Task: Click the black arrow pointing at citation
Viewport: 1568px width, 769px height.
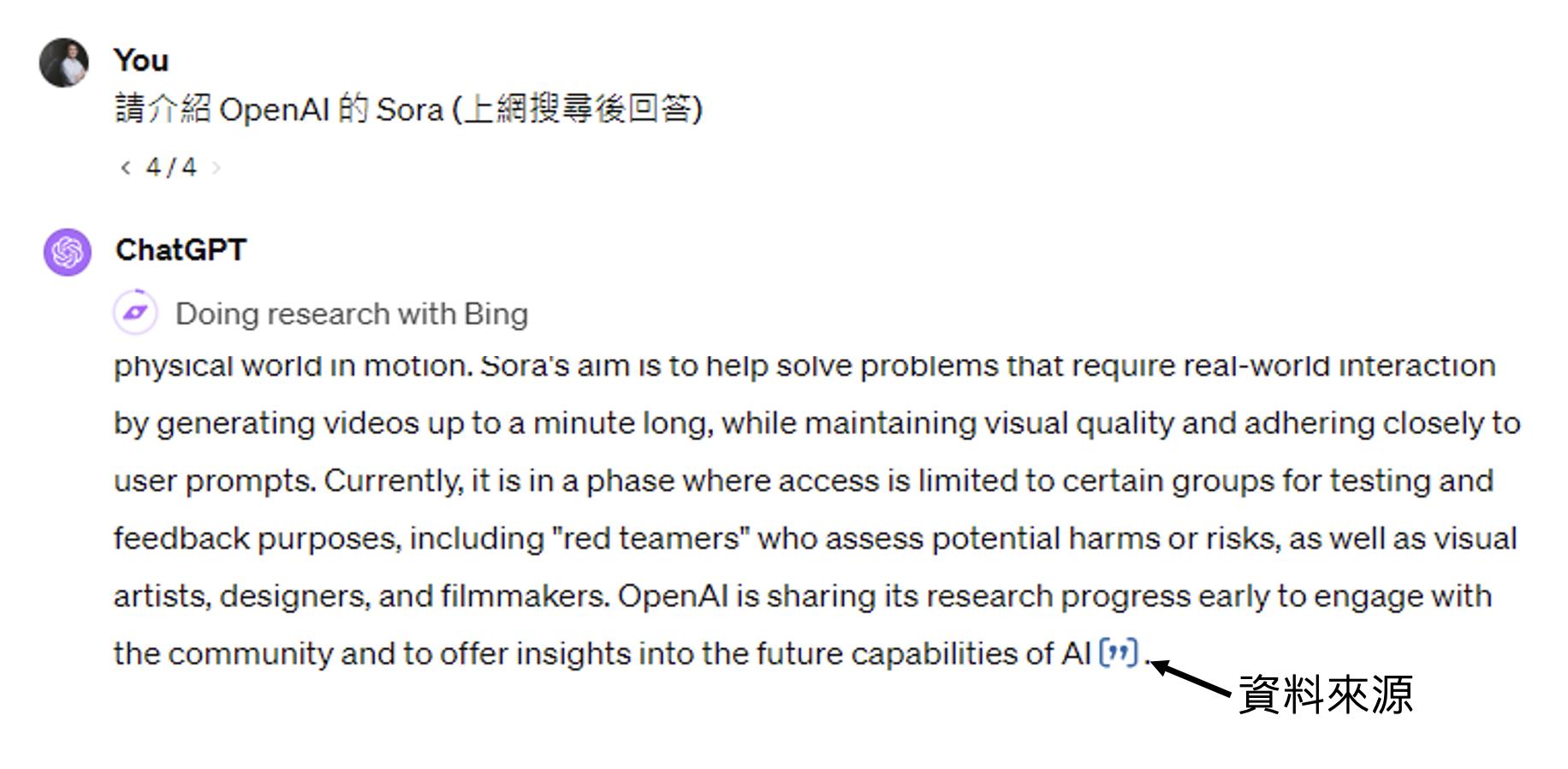Action: click(x=1193, y=677)
